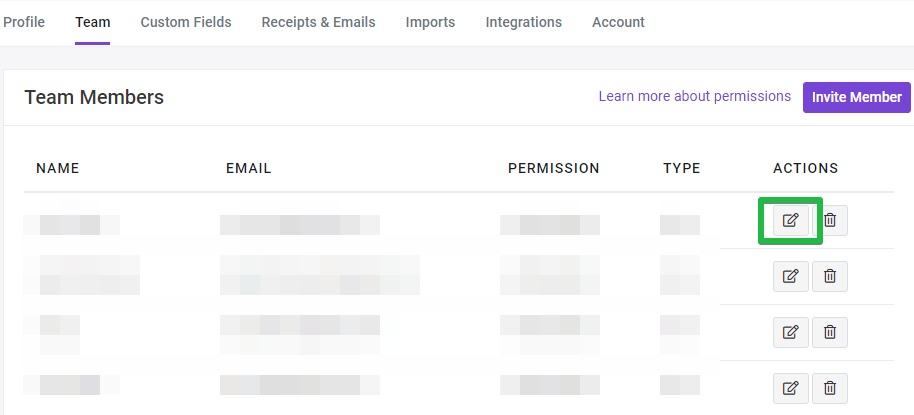914x415 pixels.
Task: Open Learn more about permissions link
Action: (695, 96)
